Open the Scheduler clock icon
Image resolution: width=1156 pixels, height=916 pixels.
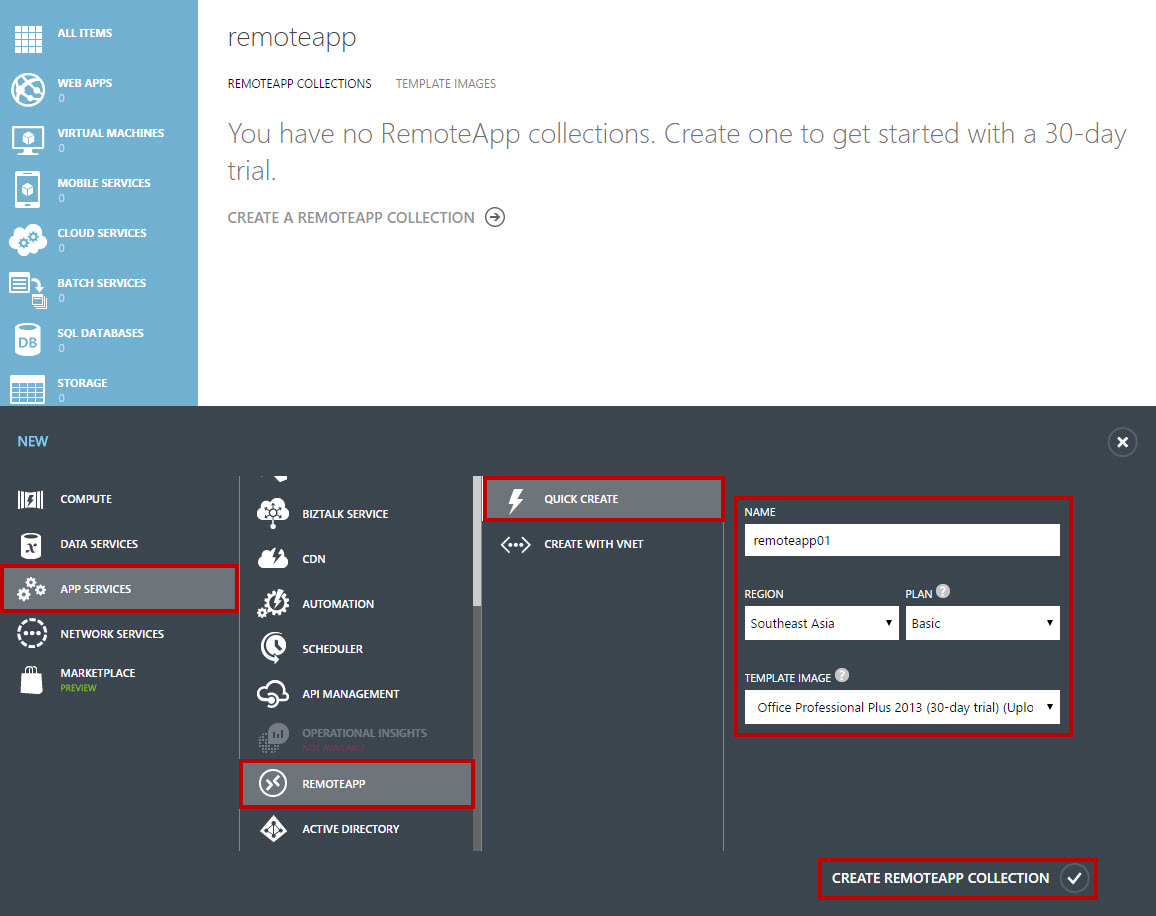(x=274, y=648)
